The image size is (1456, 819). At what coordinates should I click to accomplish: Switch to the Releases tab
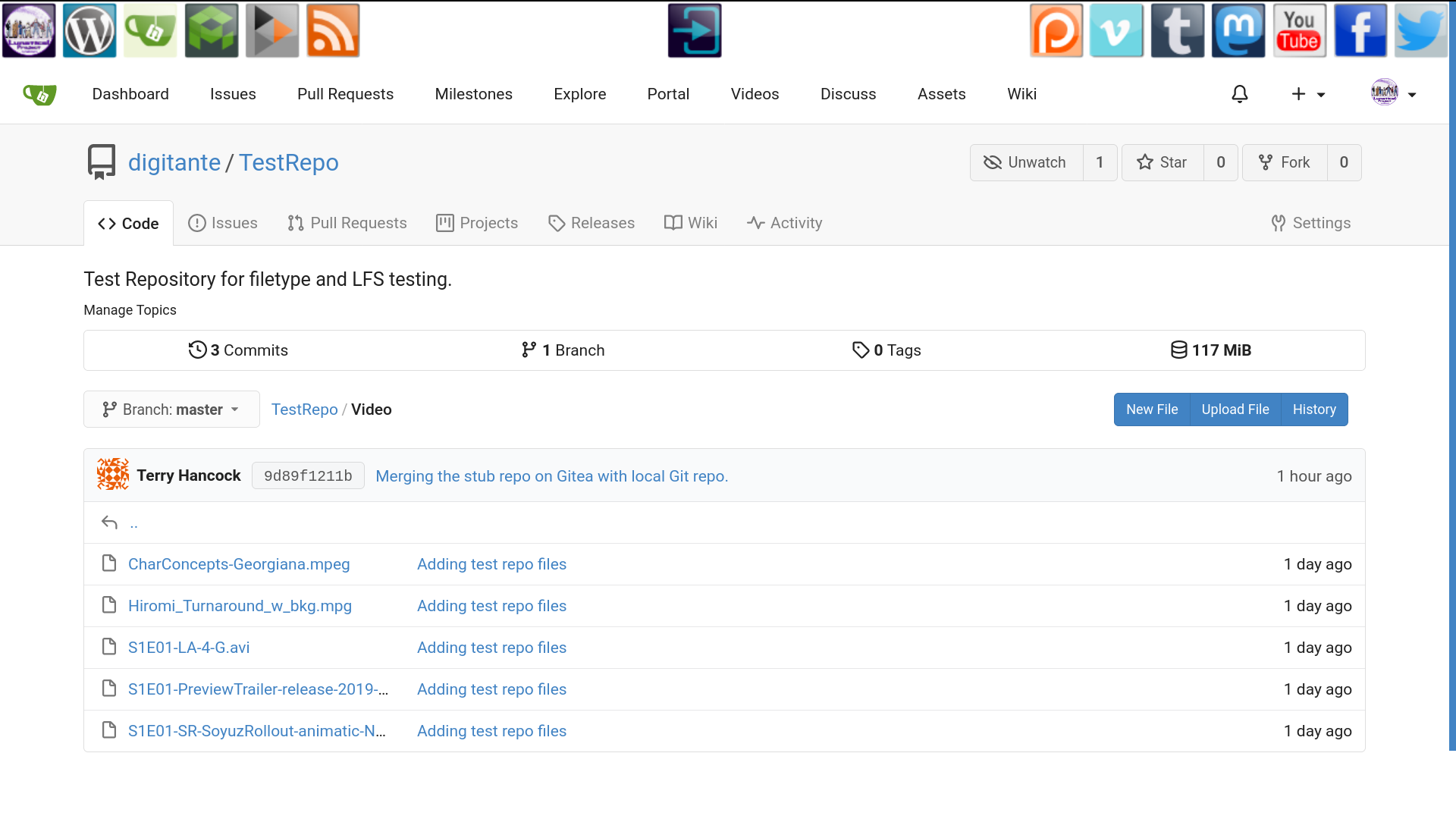pos(591,223)
